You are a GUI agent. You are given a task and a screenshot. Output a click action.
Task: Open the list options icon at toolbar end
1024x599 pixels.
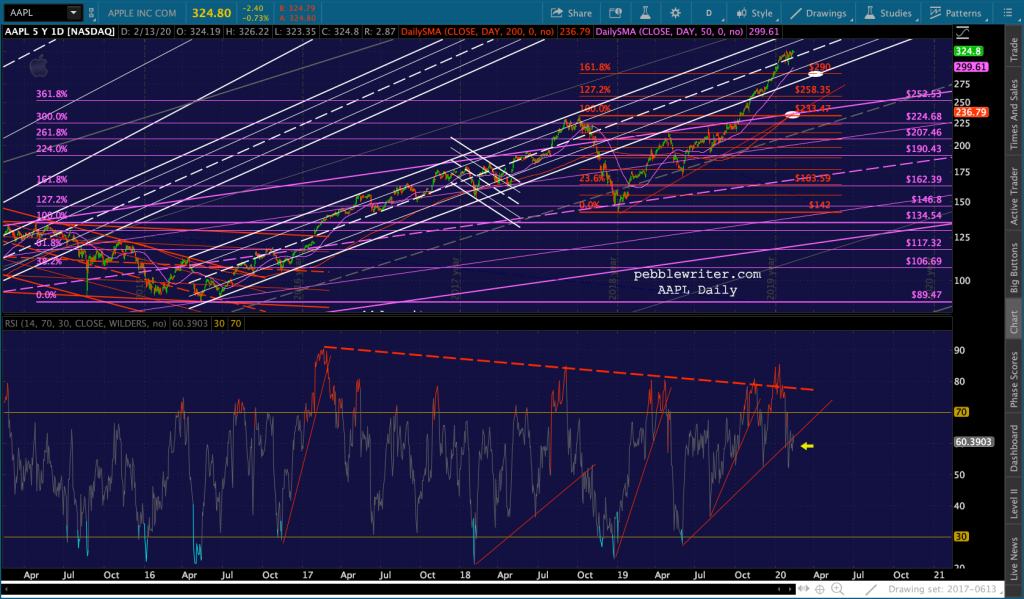click(x=1008, y=13)
